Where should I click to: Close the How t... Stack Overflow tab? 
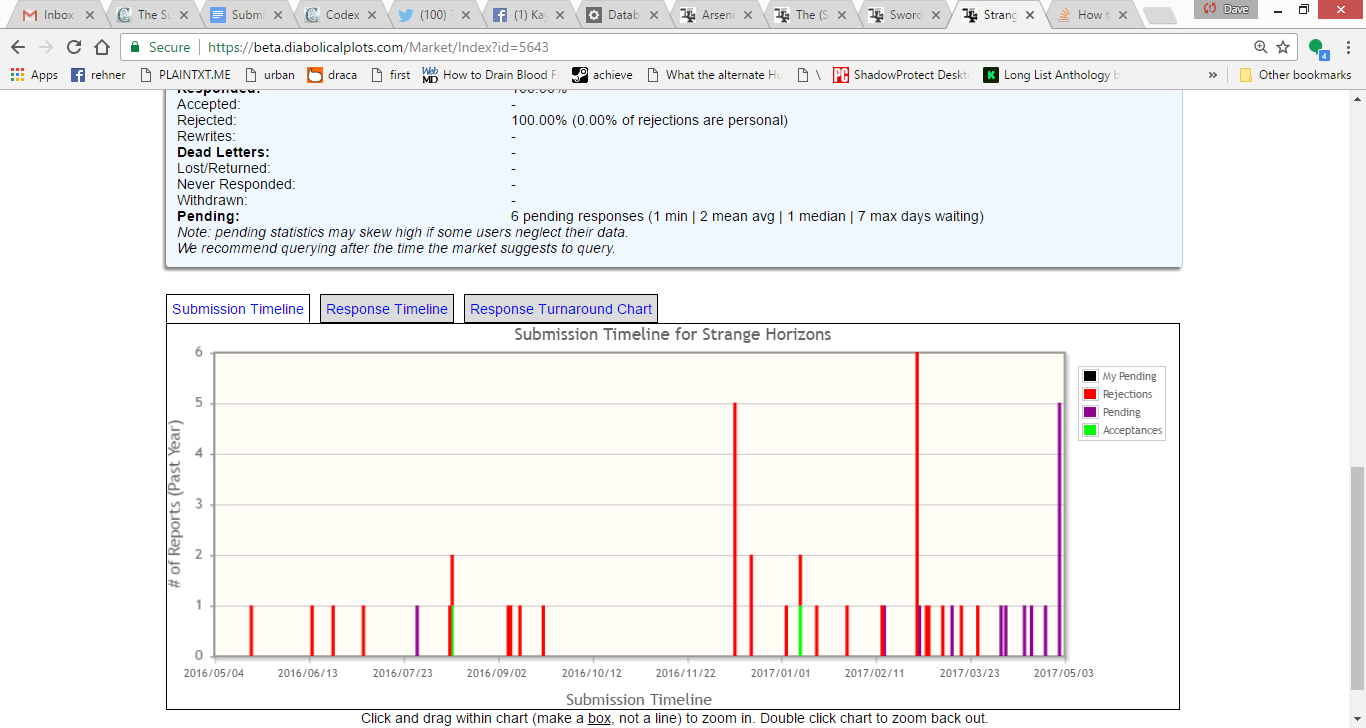point(1122,15)
